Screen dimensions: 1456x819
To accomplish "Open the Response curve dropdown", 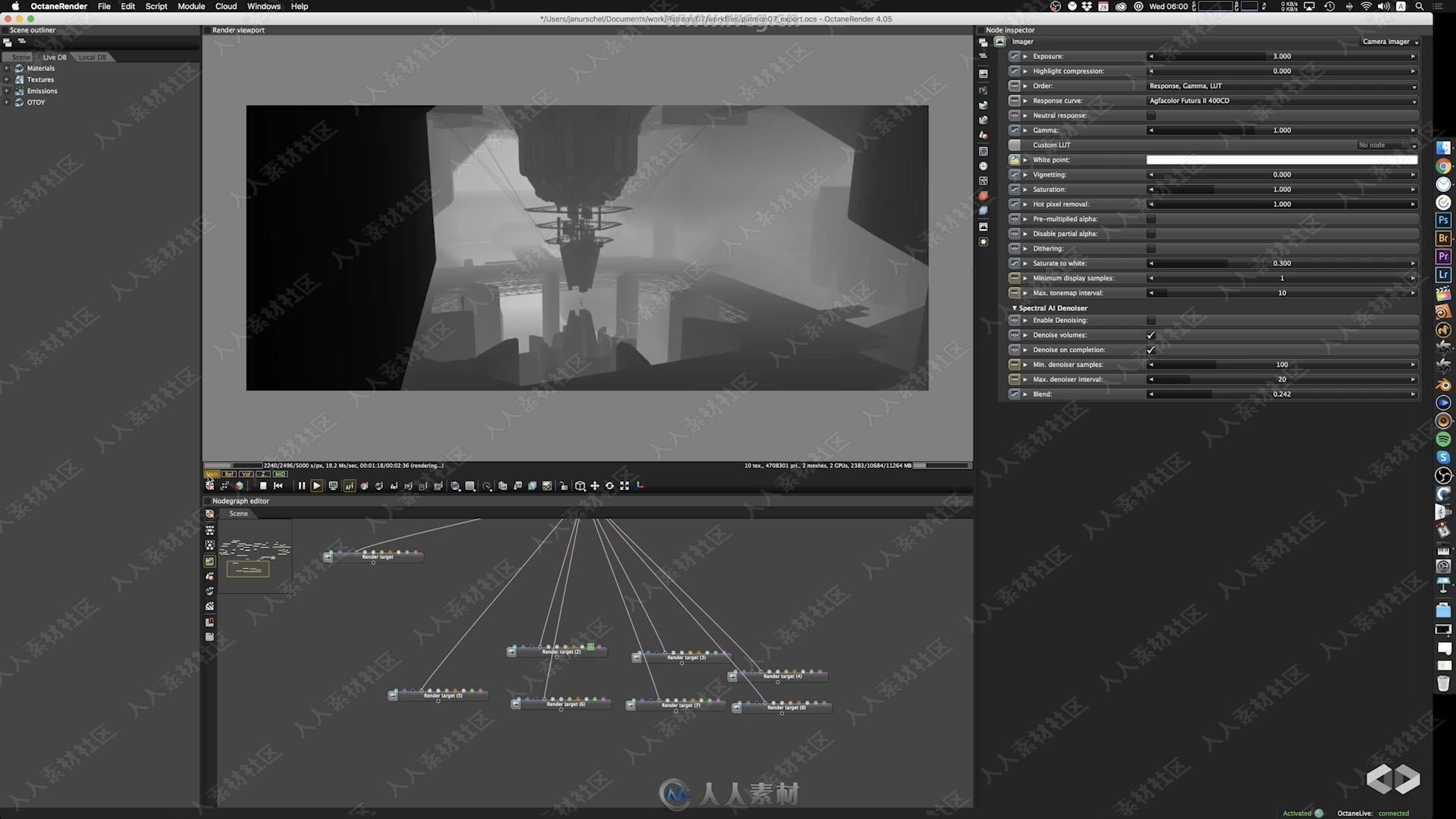I will click(x=1282, y=101).
